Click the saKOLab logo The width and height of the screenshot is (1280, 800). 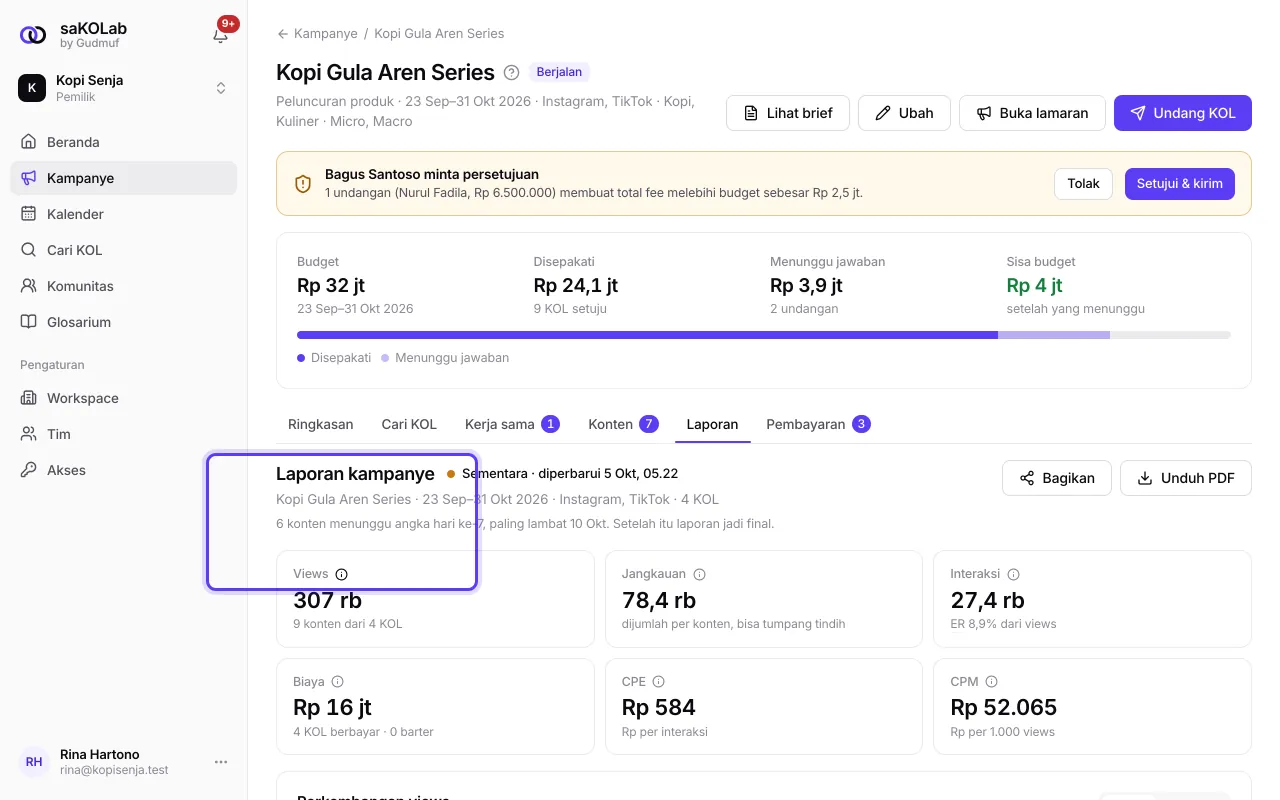tap(33, 35)
